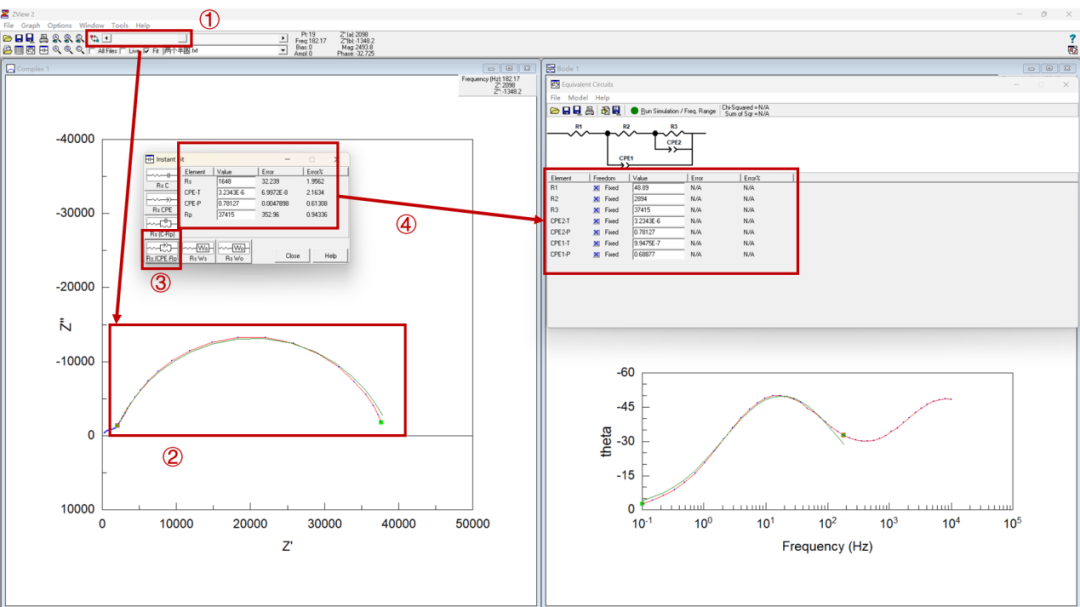Screen dimensions: 1080x607
Task: Click R2 value field showing 2894
Action: click(658, 198)
